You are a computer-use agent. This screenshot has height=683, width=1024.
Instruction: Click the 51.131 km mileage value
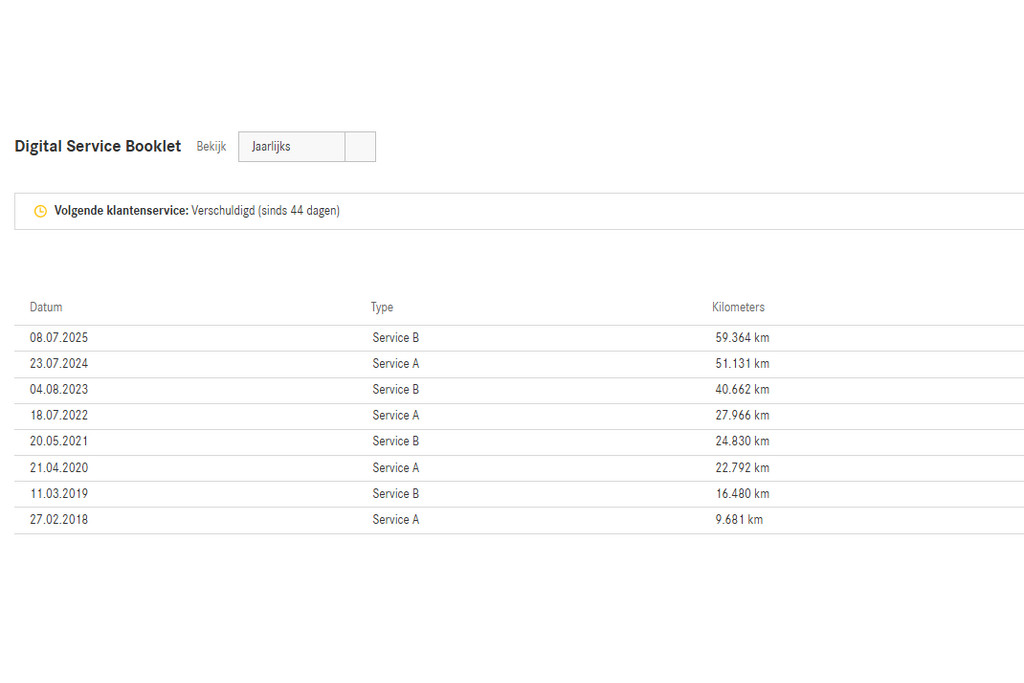[x=743, y=364]
